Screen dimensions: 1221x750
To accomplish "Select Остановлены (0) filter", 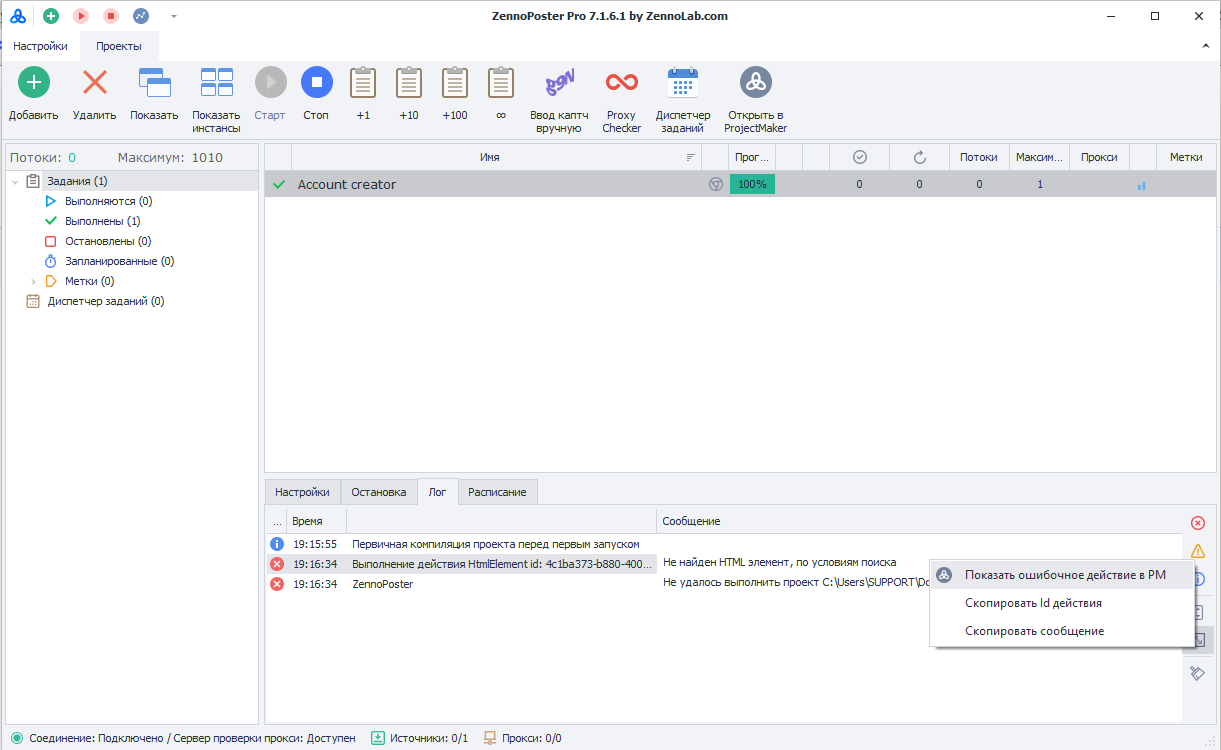I will (108, 241).
